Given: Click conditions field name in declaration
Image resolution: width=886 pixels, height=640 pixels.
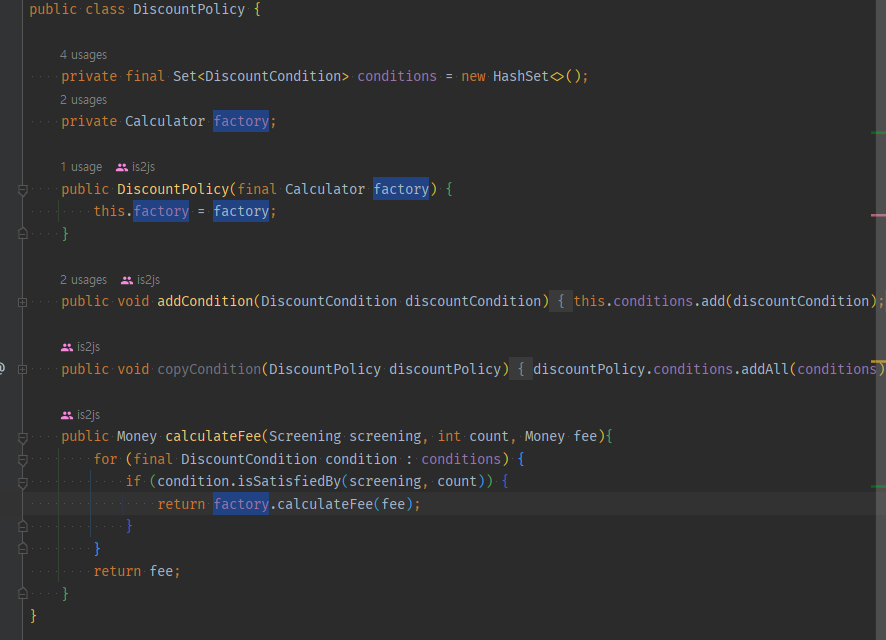Looking at the screenshot, I should pos(397,76).
